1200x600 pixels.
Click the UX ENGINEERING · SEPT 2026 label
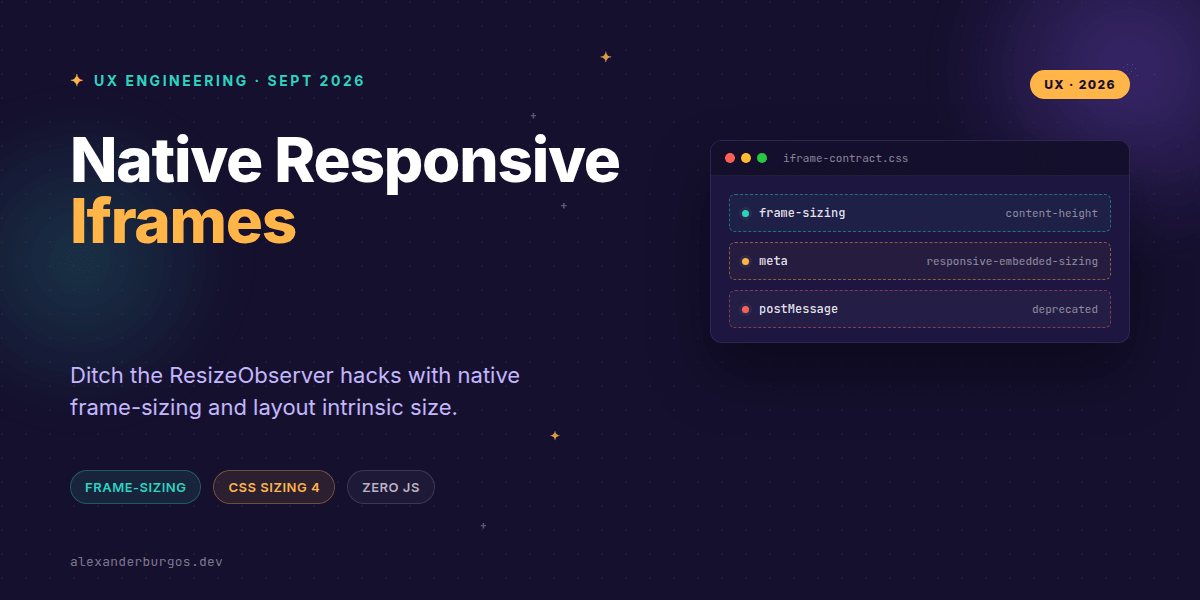click(x=229, y=81)
